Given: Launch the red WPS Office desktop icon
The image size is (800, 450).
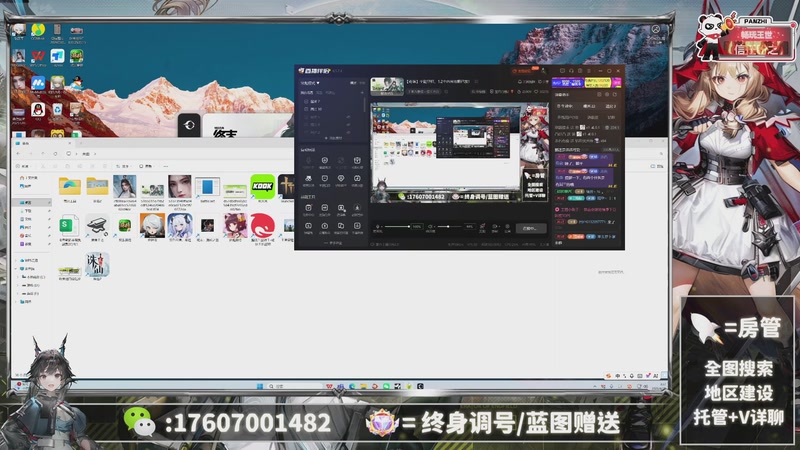Looking at the screenshot, I should pyautogui.click(x=38, y=54).
